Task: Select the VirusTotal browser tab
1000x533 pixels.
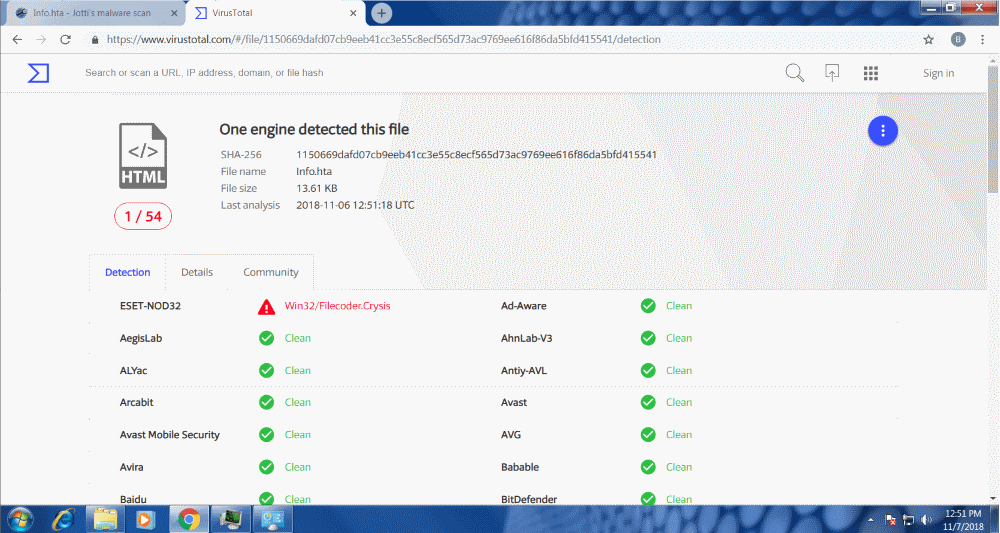Action: 276,13
